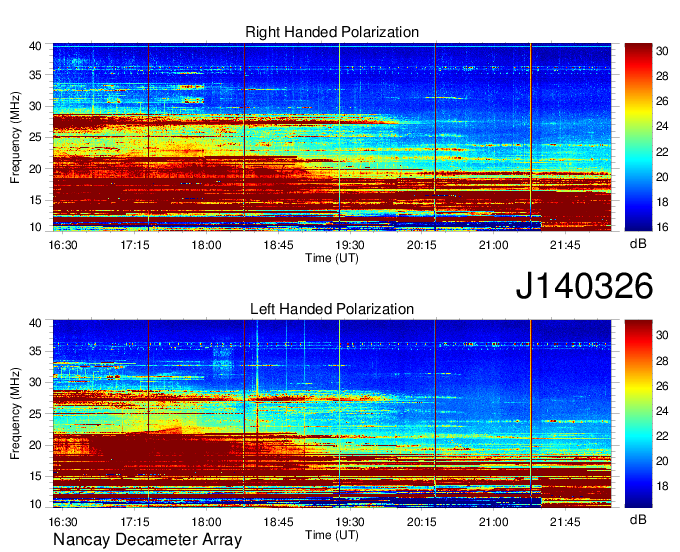The height and width of the screenshot is (552, 680).
Task: Click the "20:15" time tick on top plot
Action: pos(422,245)
